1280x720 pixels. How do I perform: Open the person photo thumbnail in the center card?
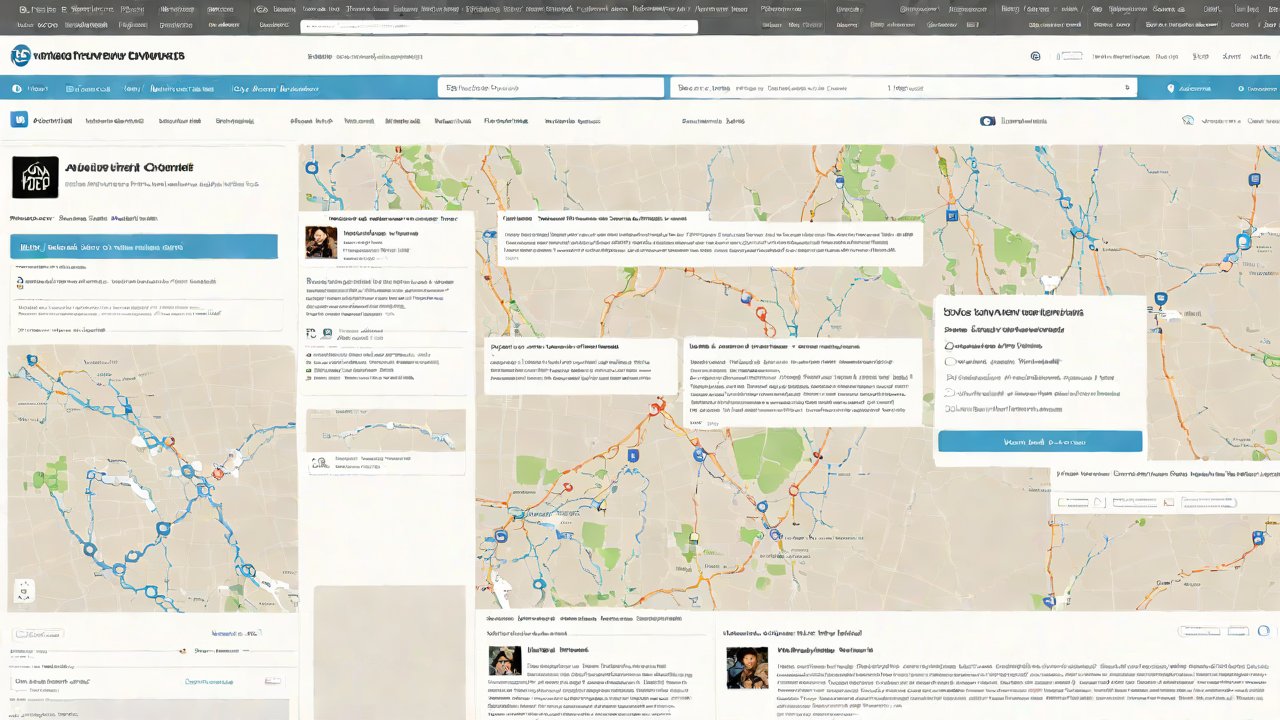tap(321, 242)
